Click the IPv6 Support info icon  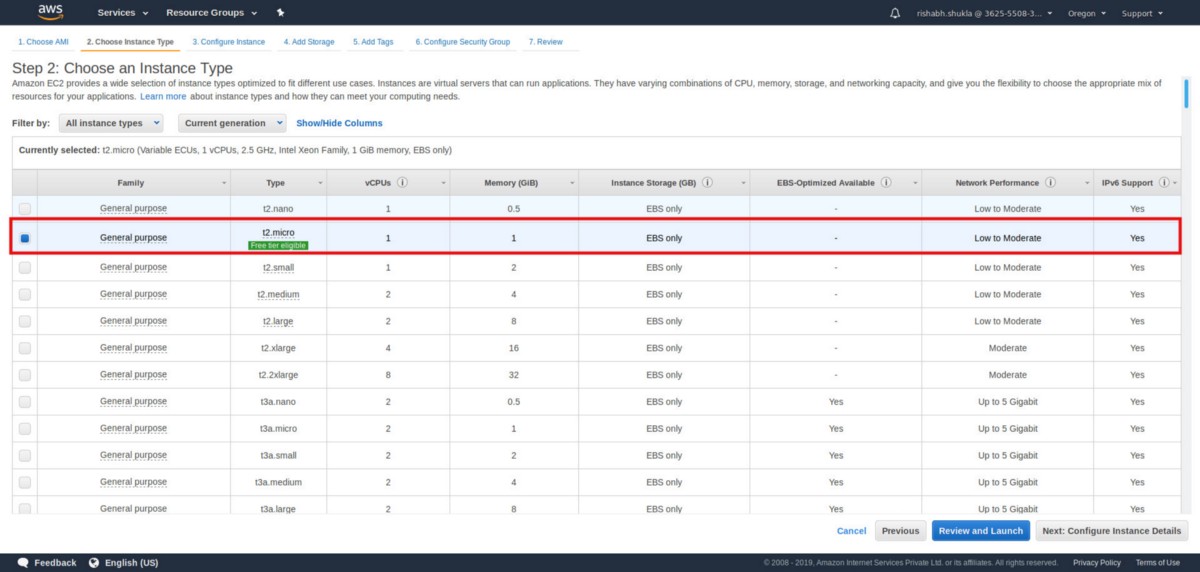pyautogui.click(x=1164, y=183)
